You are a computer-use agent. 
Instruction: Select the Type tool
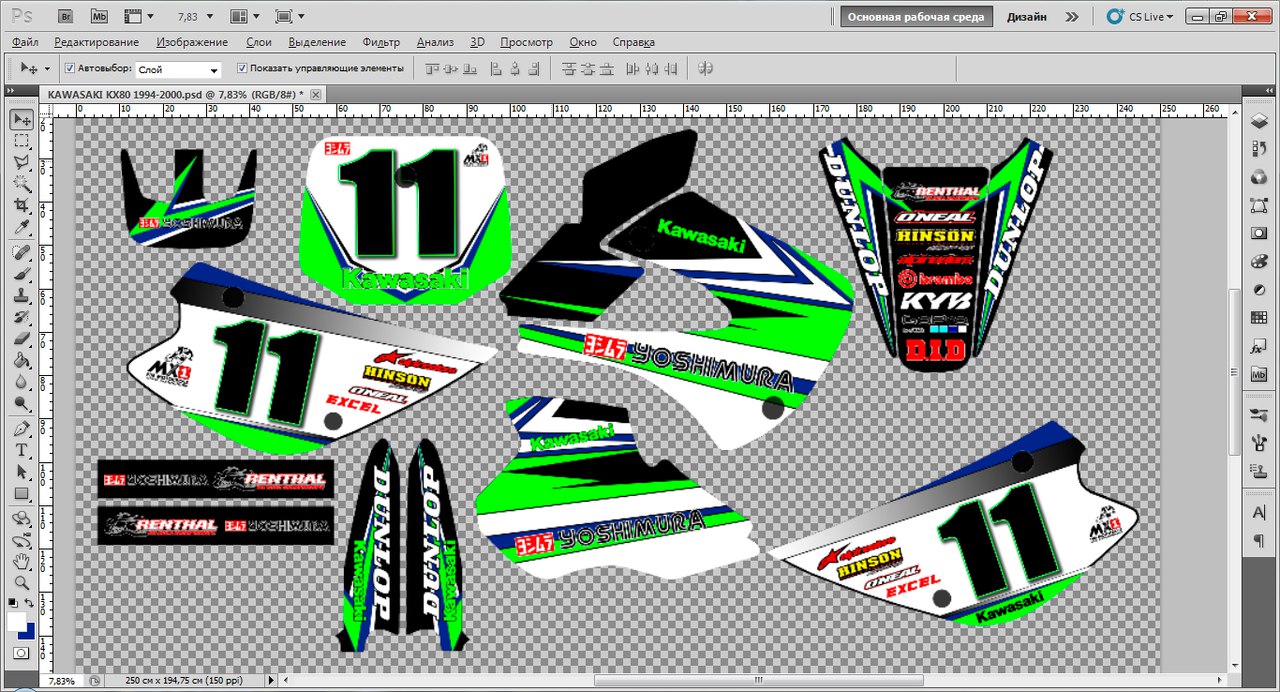coord(21,451)
